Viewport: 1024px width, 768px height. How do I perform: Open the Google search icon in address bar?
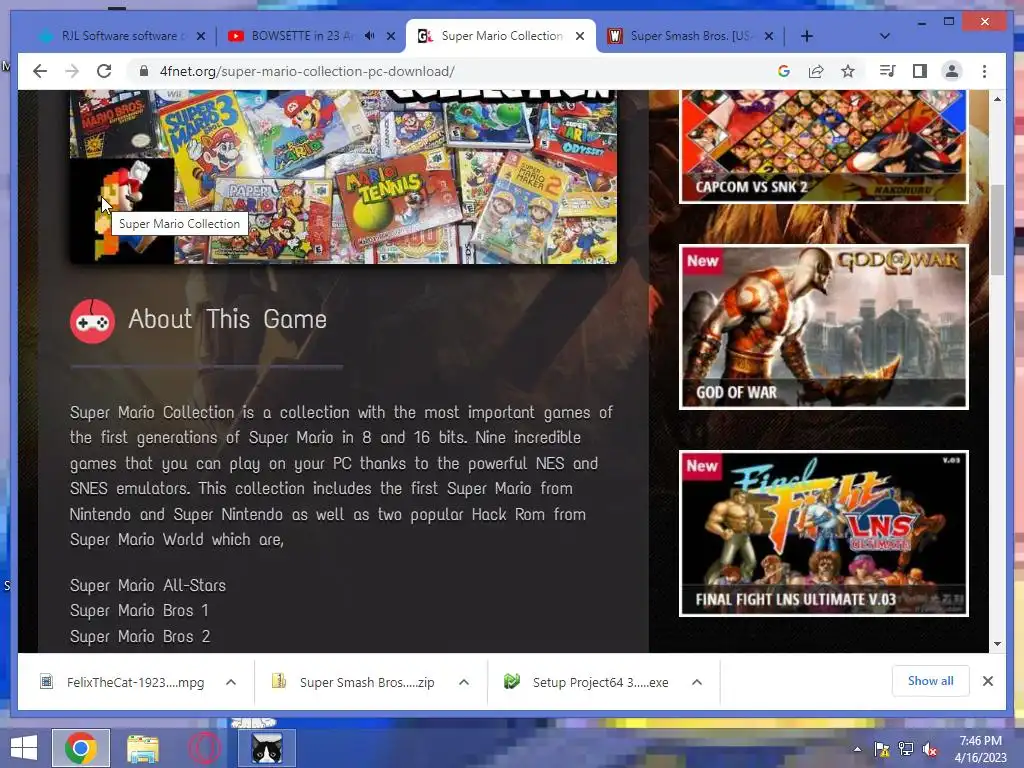coord(784,71)
